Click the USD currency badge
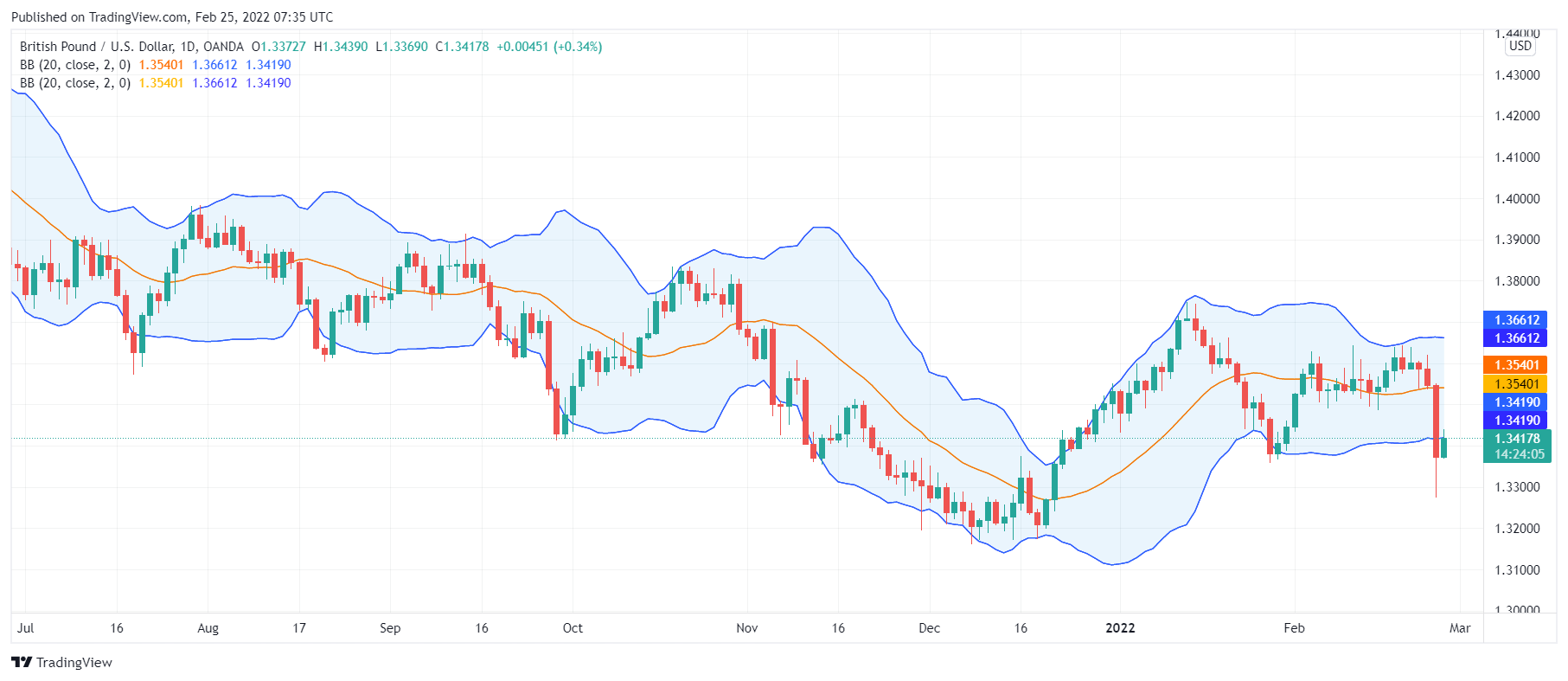This screenshot has height=681, width=1568. coord(1520,47)
